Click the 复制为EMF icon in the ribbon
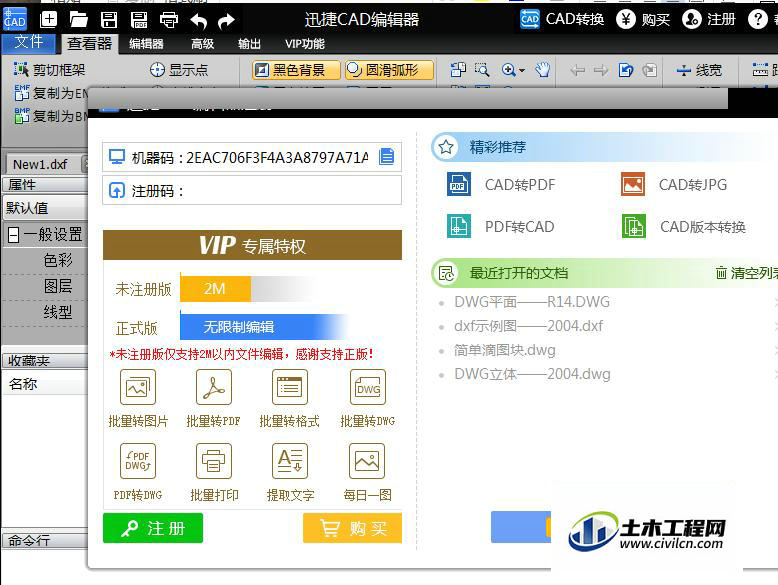 click(x=22, y=92)
